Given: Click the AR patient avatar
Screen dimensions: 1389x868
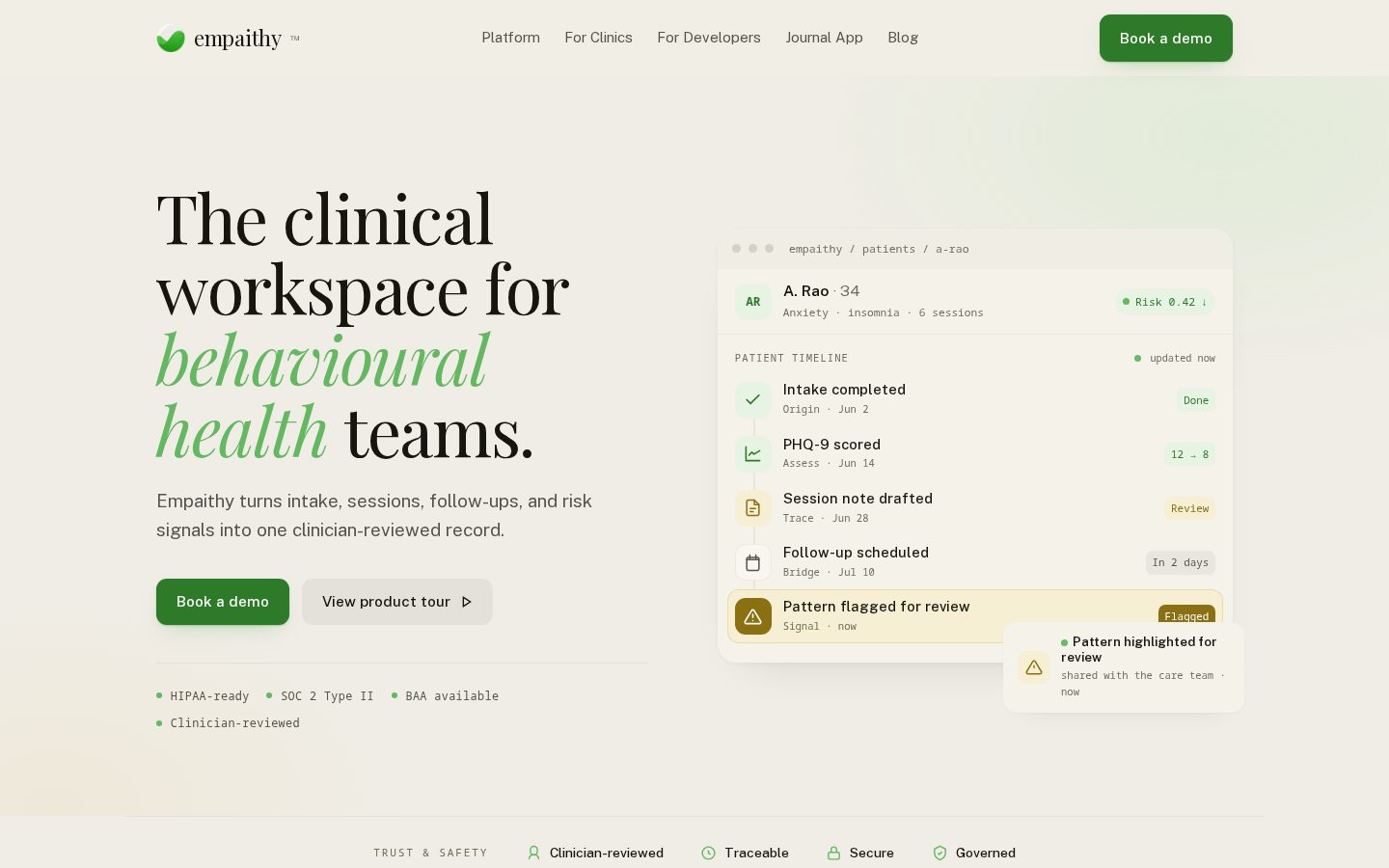Looking at the screenshot, I should coord(752,302).
